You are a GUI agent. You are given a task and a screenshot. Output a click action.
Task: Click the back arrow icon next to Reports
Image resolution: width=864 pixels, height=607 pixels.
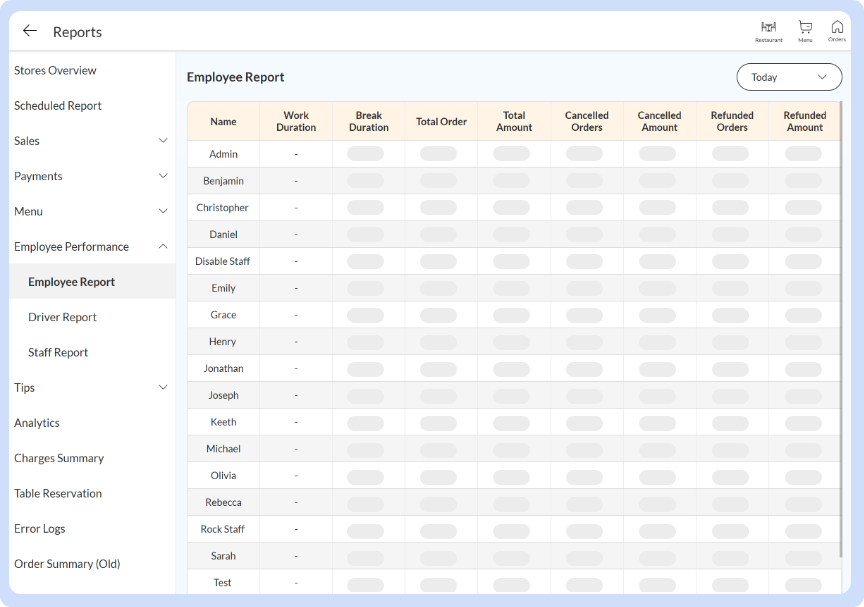30,31
